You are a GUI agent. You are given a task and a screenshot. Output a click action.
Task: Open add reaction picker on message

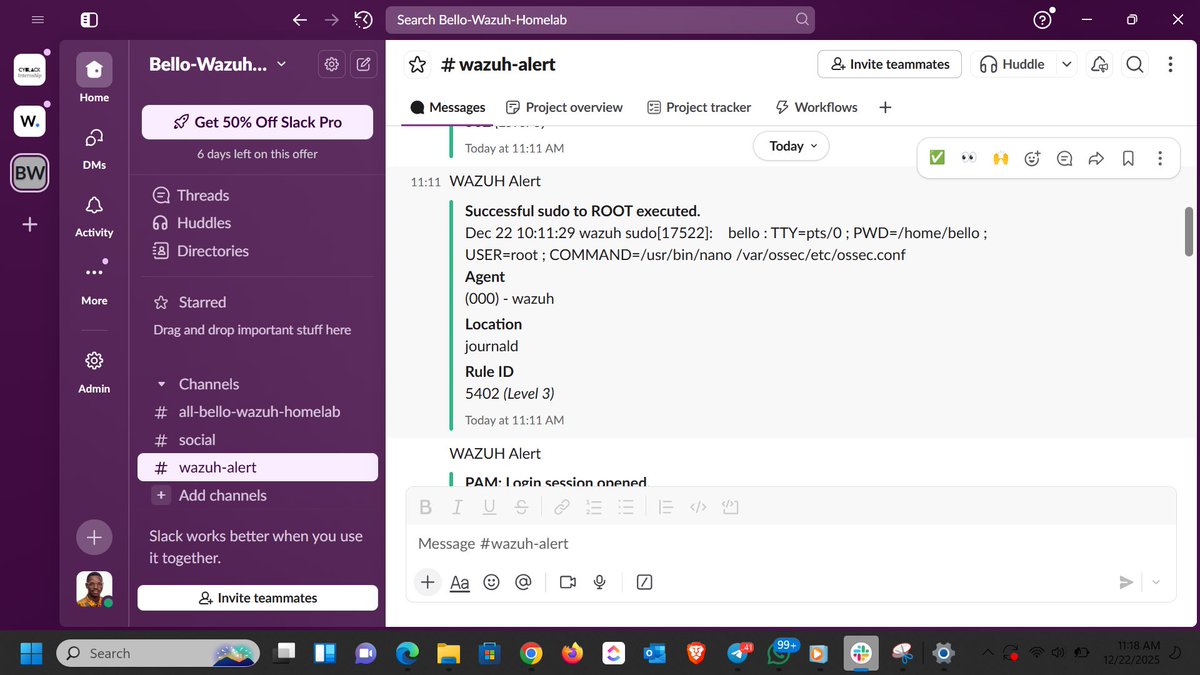[1033, 158]
